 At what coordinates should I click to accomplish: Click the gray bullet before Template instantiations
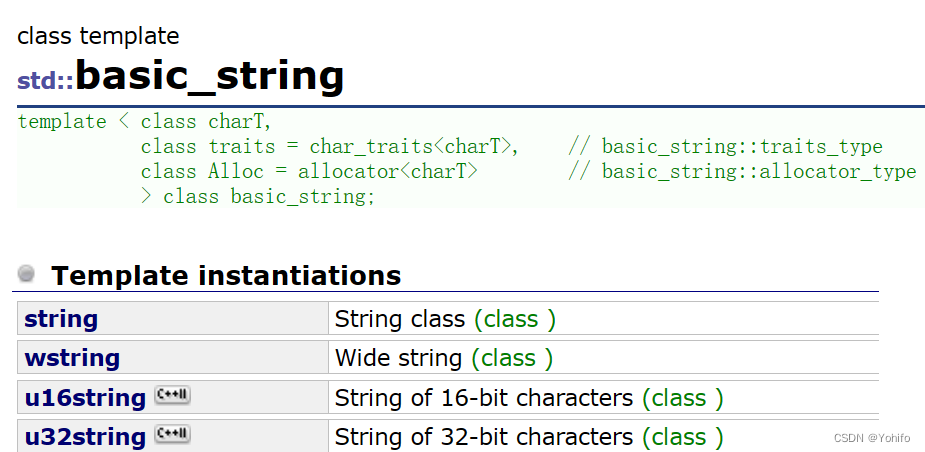point(27,274)
